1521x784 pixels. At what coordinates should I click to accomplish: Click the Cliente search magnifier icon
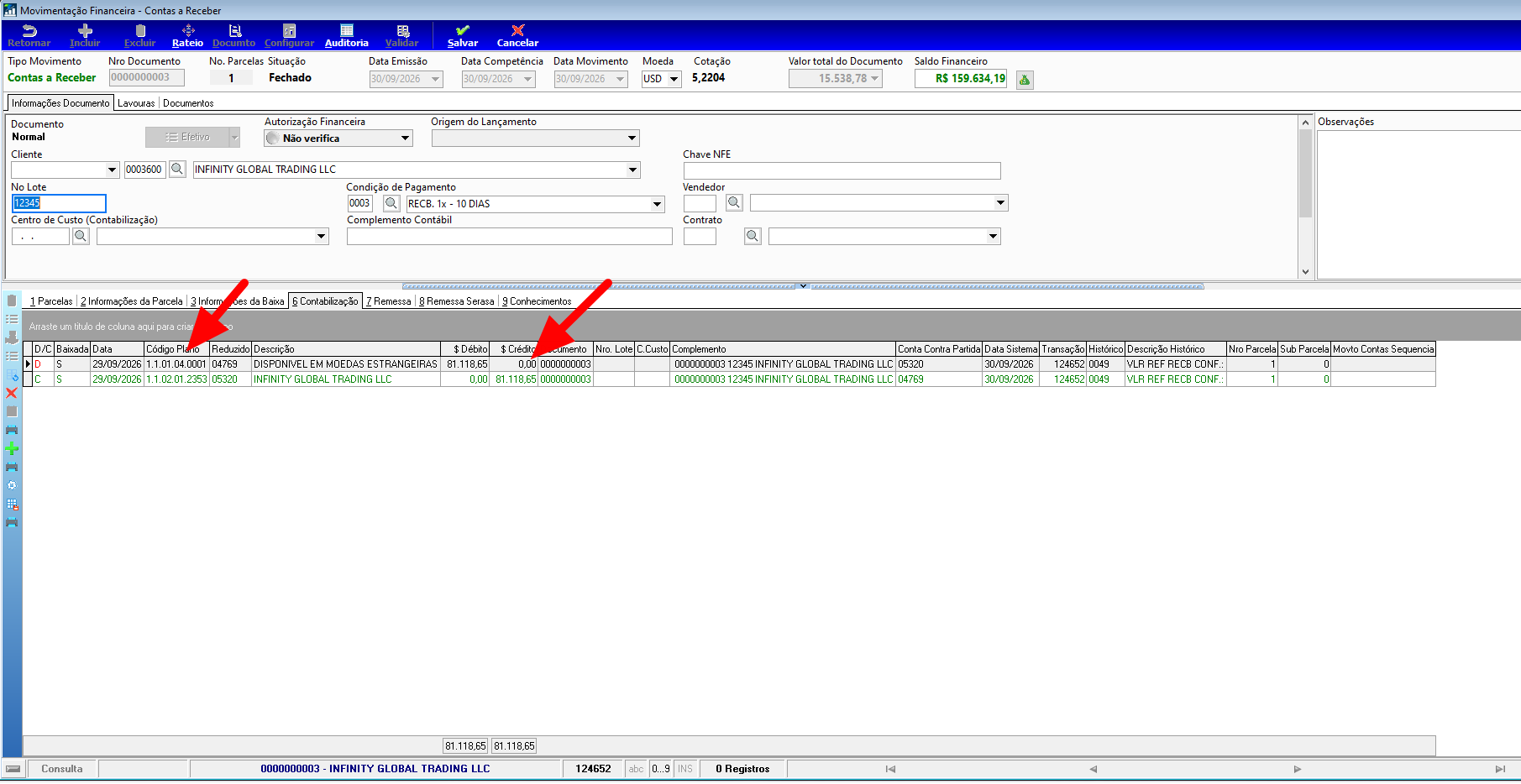coord(177,170)
